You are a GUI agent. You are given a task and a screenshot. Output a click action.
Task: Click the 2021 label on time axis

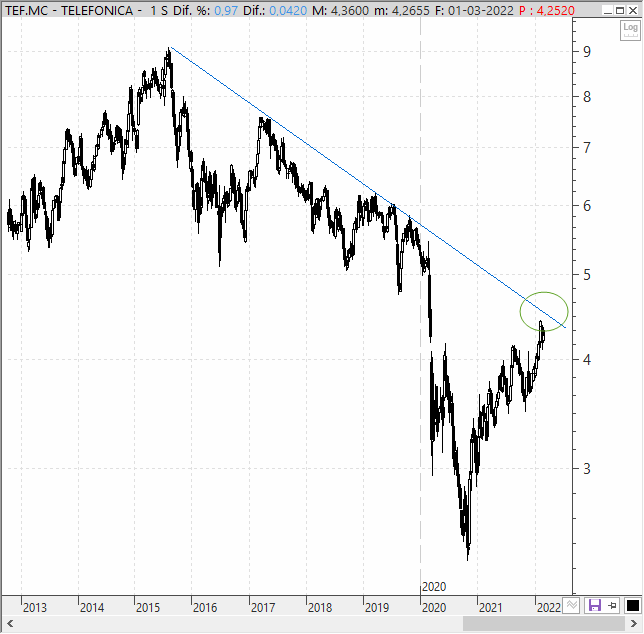(491, 607)
